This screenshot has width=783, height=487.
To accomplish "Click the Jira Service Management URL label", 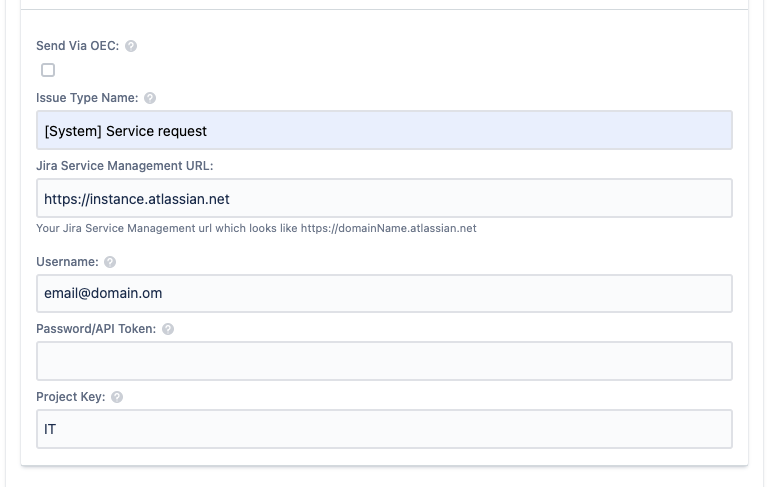I will point(124,166).
